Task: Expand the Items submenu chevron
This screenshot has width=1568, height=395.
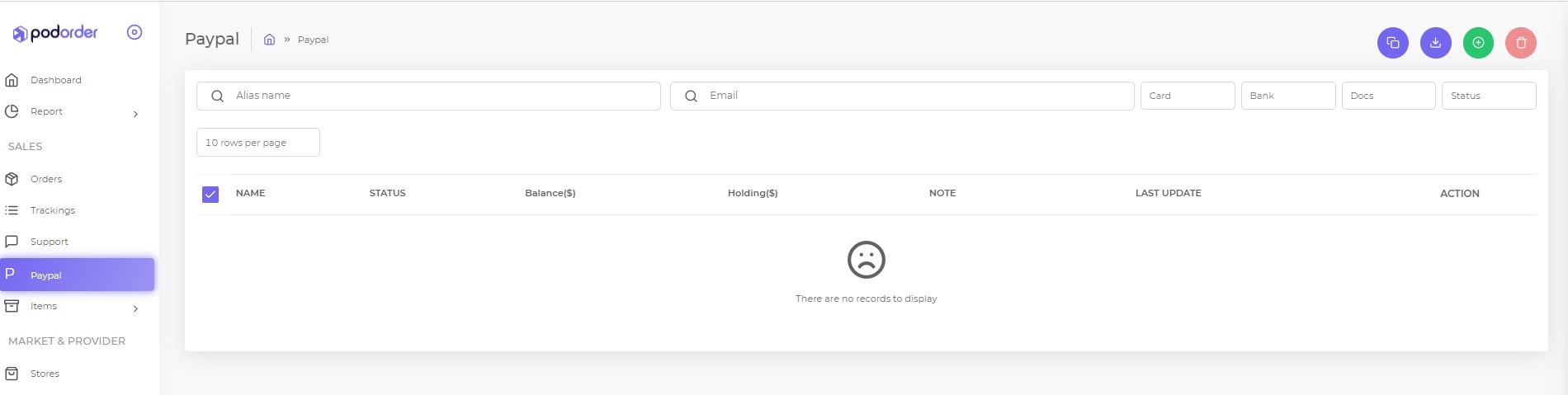Action: [135, 308]
